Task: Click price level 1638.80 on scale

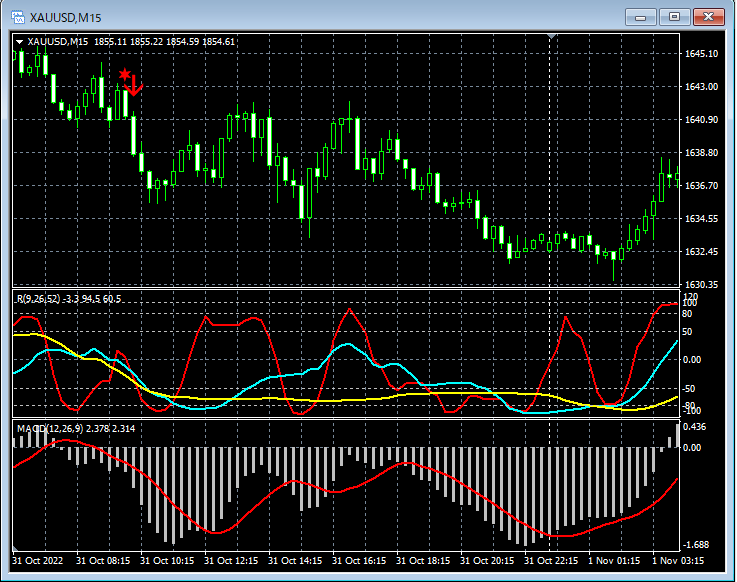Action: coord(701,153)
